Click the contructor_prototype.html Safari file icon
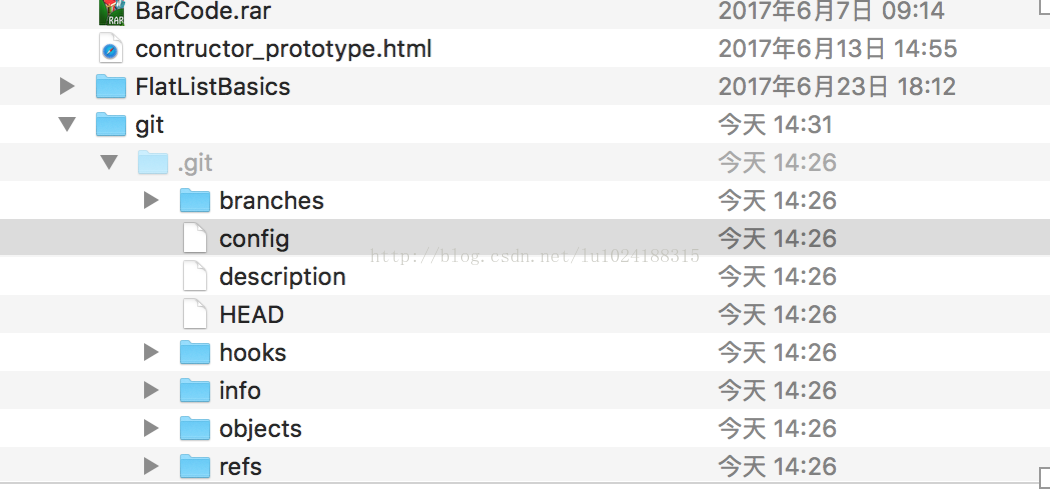The width and height of the screenshot is (1050, 490). tap(110, 49)
